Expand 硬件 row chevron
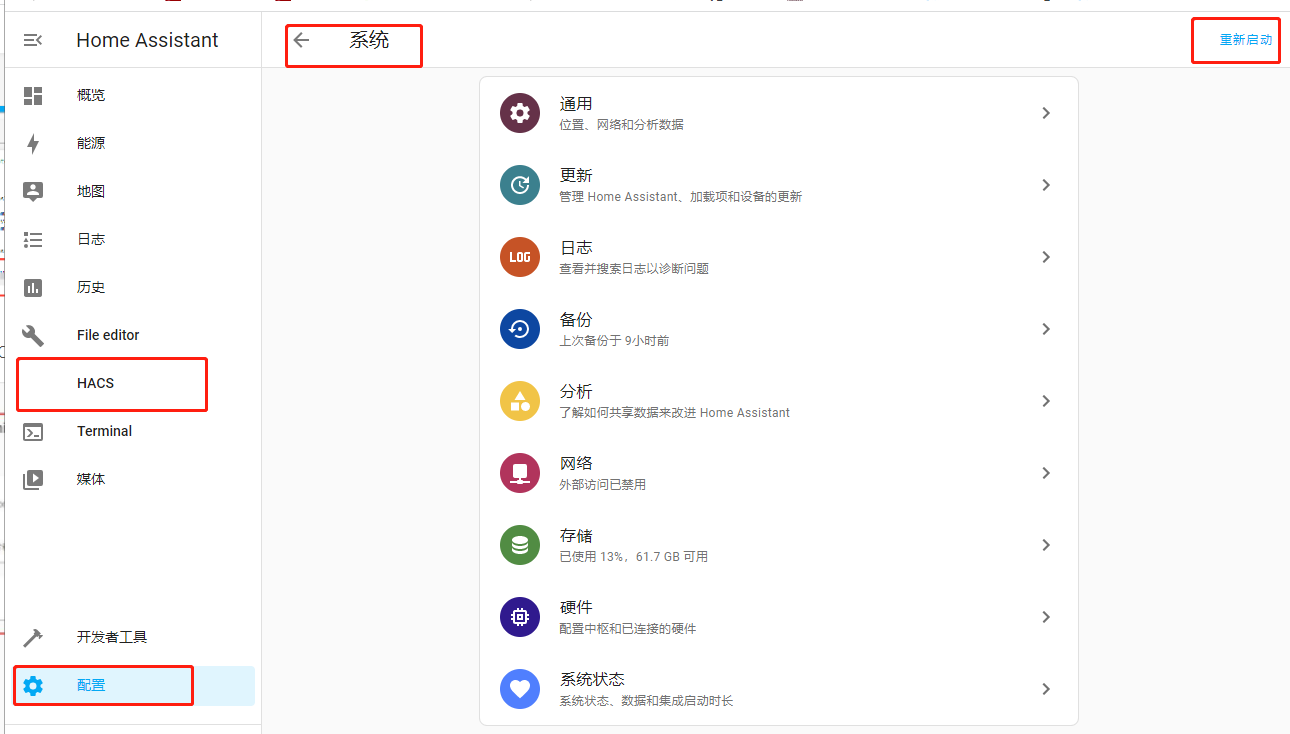The width and height of the screenshot is (1290, 734). 1046,617
